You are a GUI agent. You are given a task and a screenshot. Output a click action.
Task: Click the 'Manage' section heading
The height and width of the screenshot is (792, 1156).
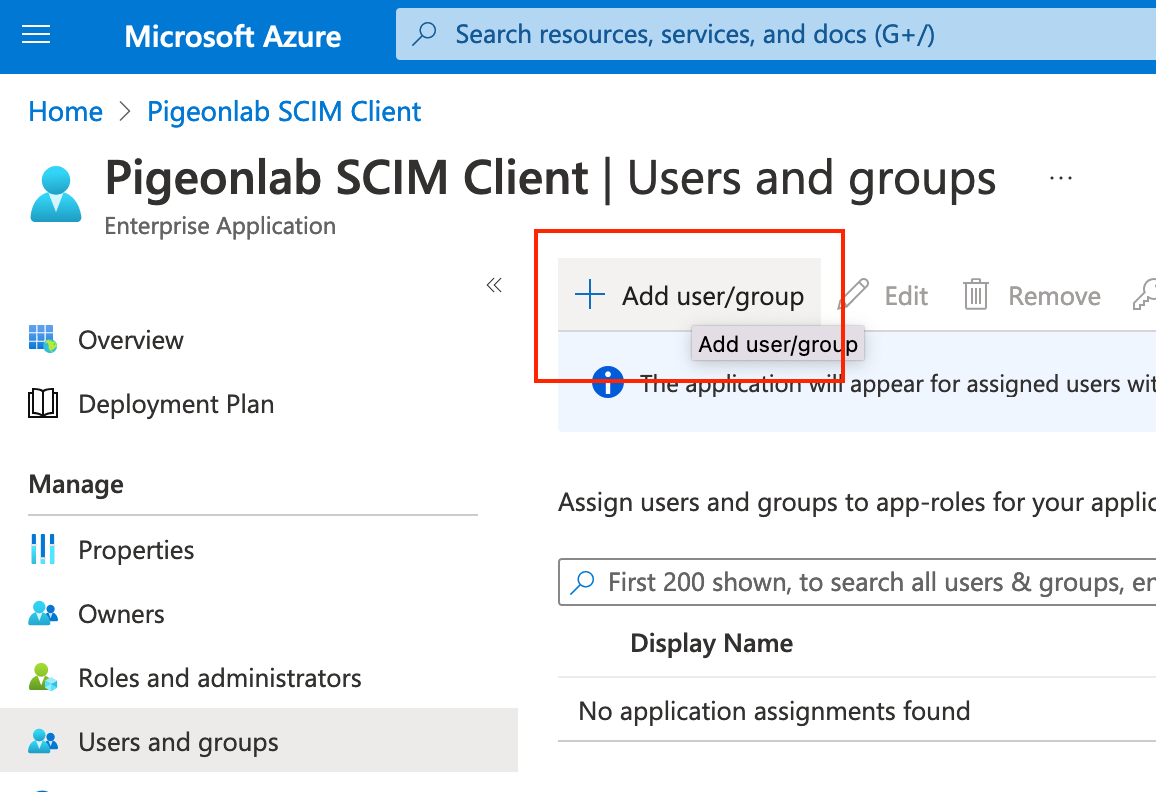click(76, 484)
